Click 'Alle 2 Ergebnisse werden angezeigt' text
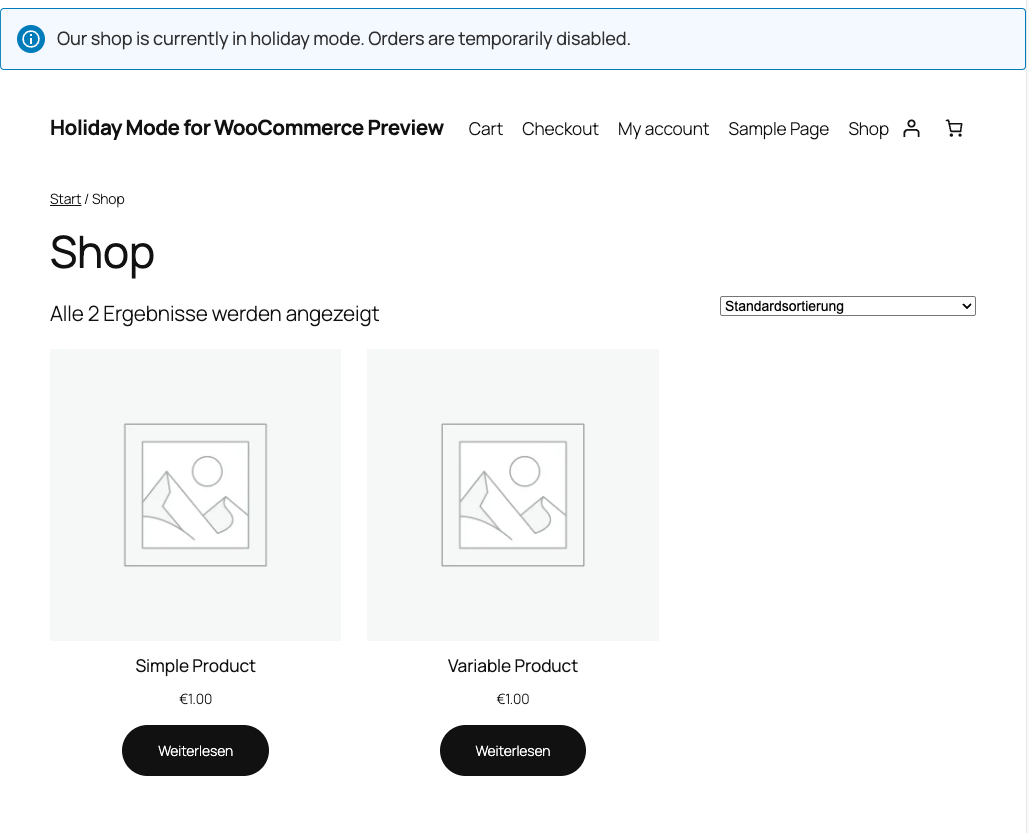 (215, 314)
